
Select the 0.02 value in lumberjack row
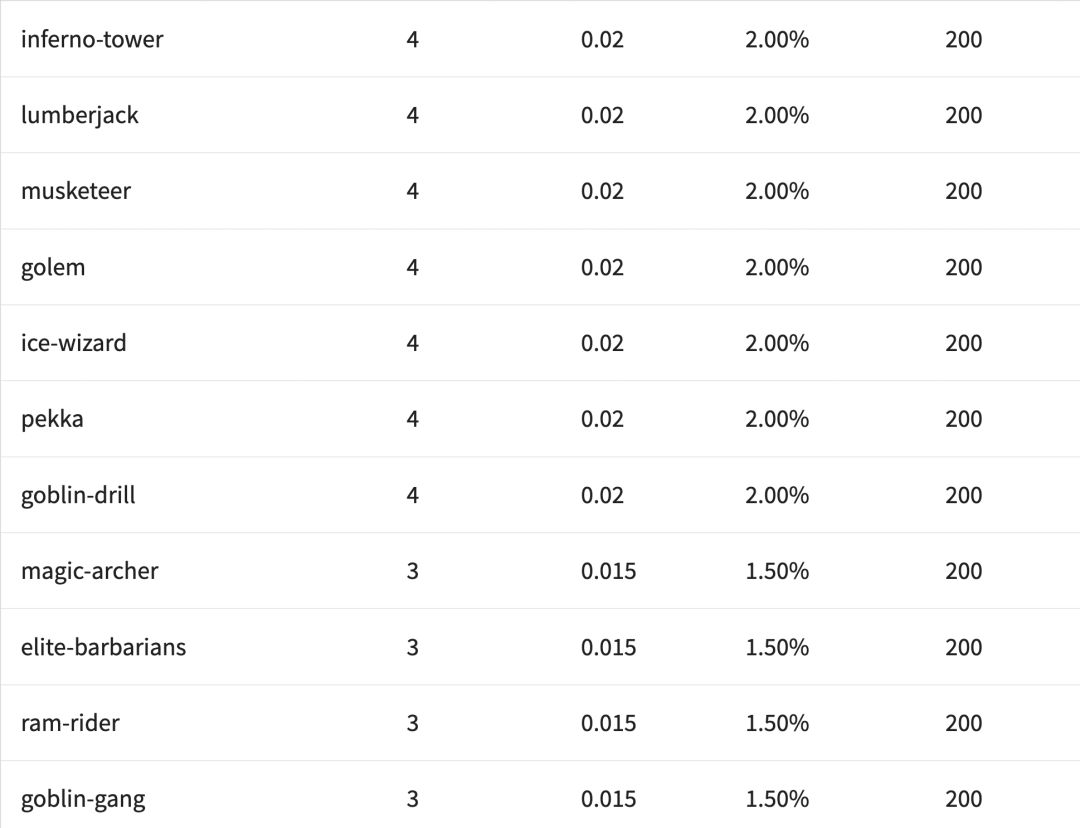(602, 116)
